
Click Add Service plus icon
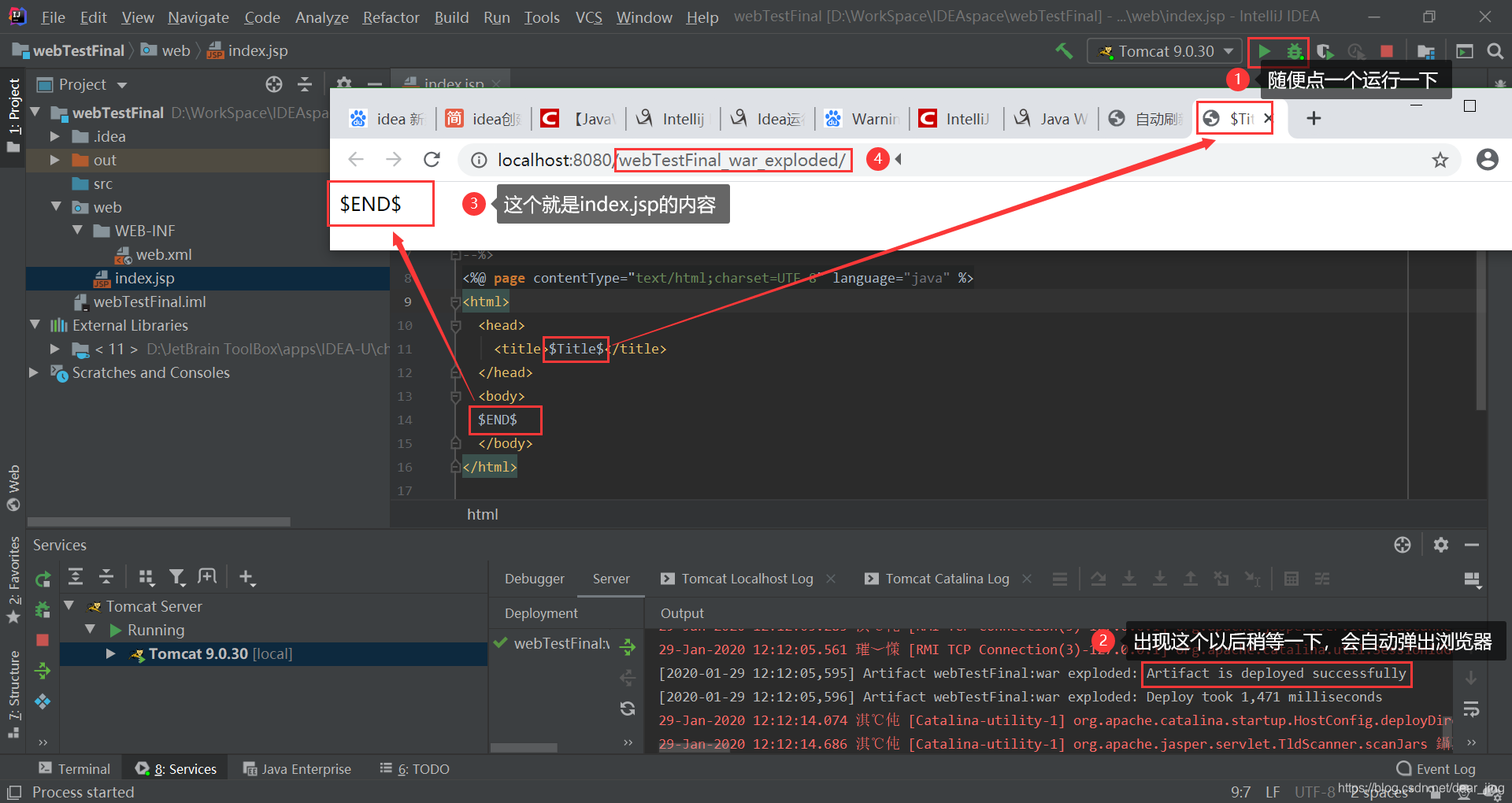pyautogui.click(x=246, y=577)
